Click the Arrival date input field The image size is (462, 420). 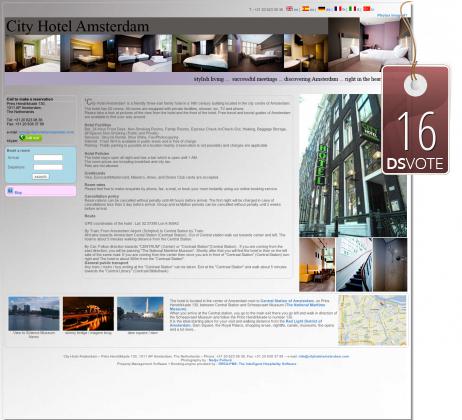48,157
